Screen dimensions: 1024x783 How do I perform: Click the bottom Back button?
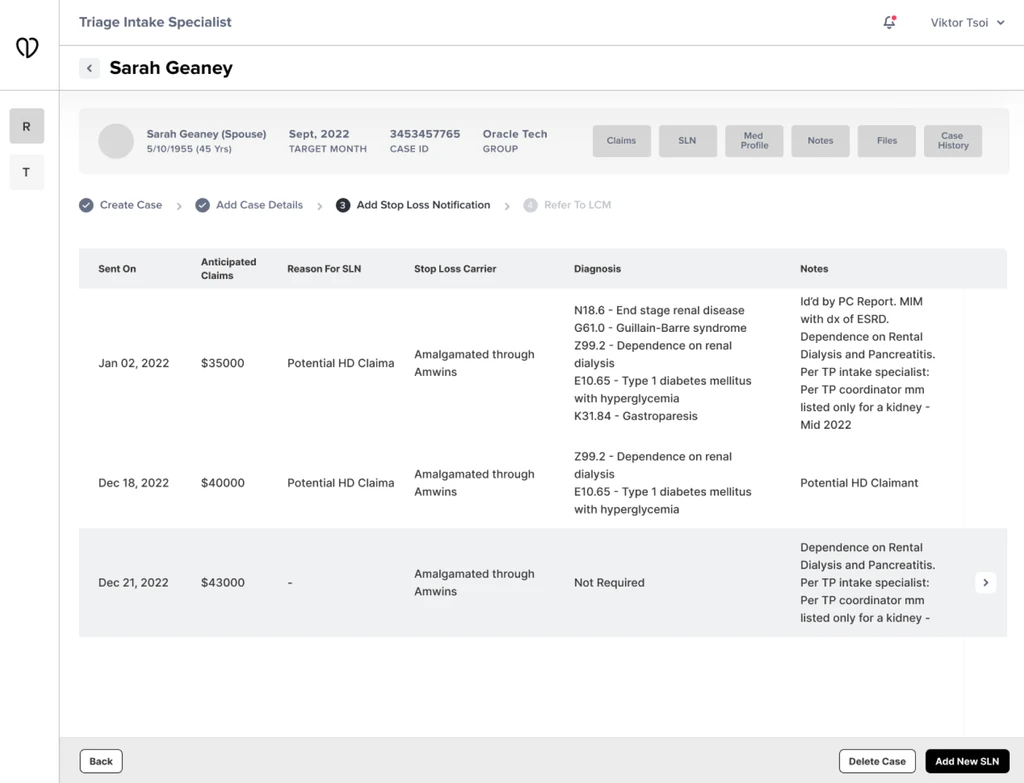tap(101, 761)
